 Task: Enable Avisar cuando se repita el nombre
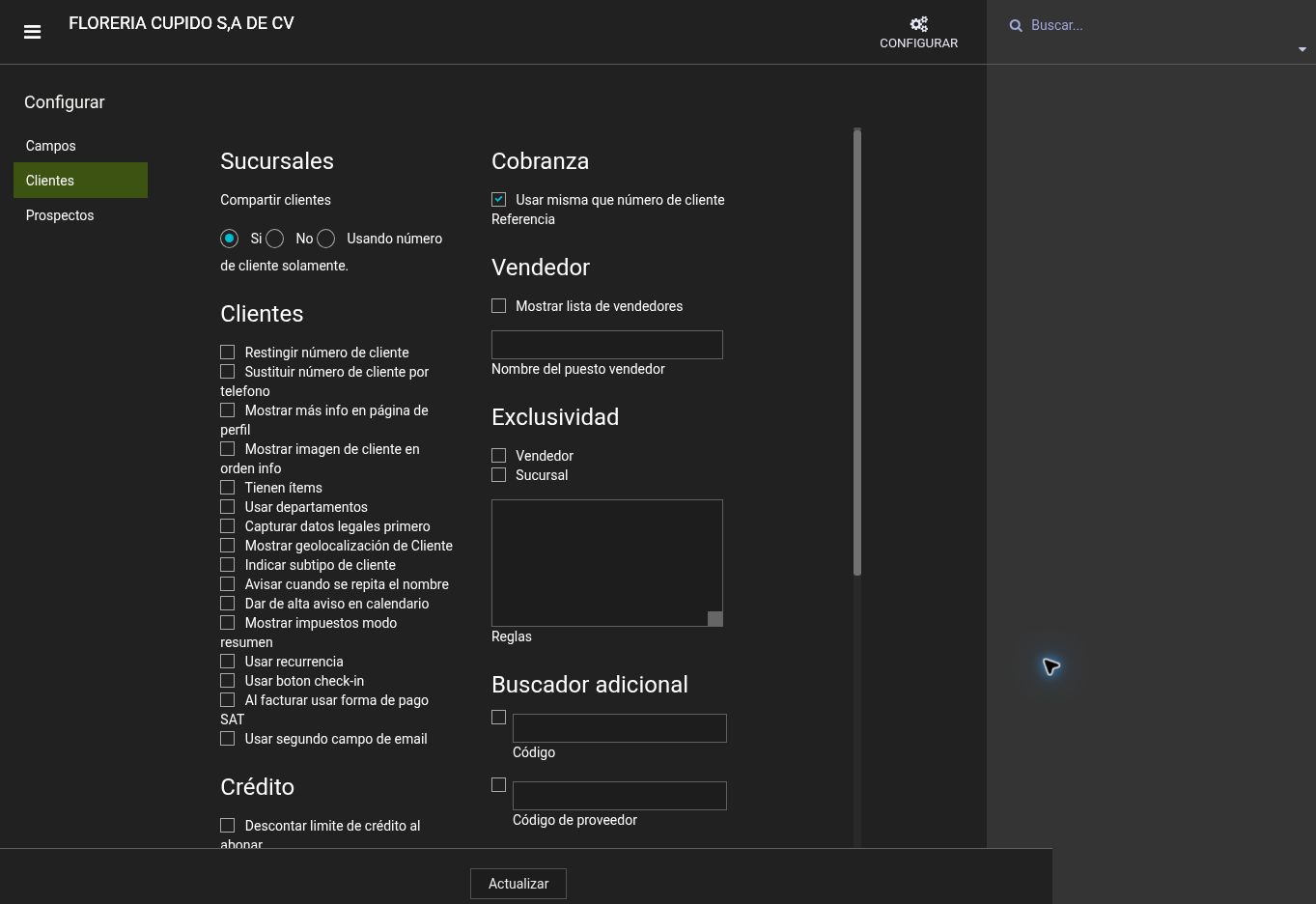[x=228, y=584]
